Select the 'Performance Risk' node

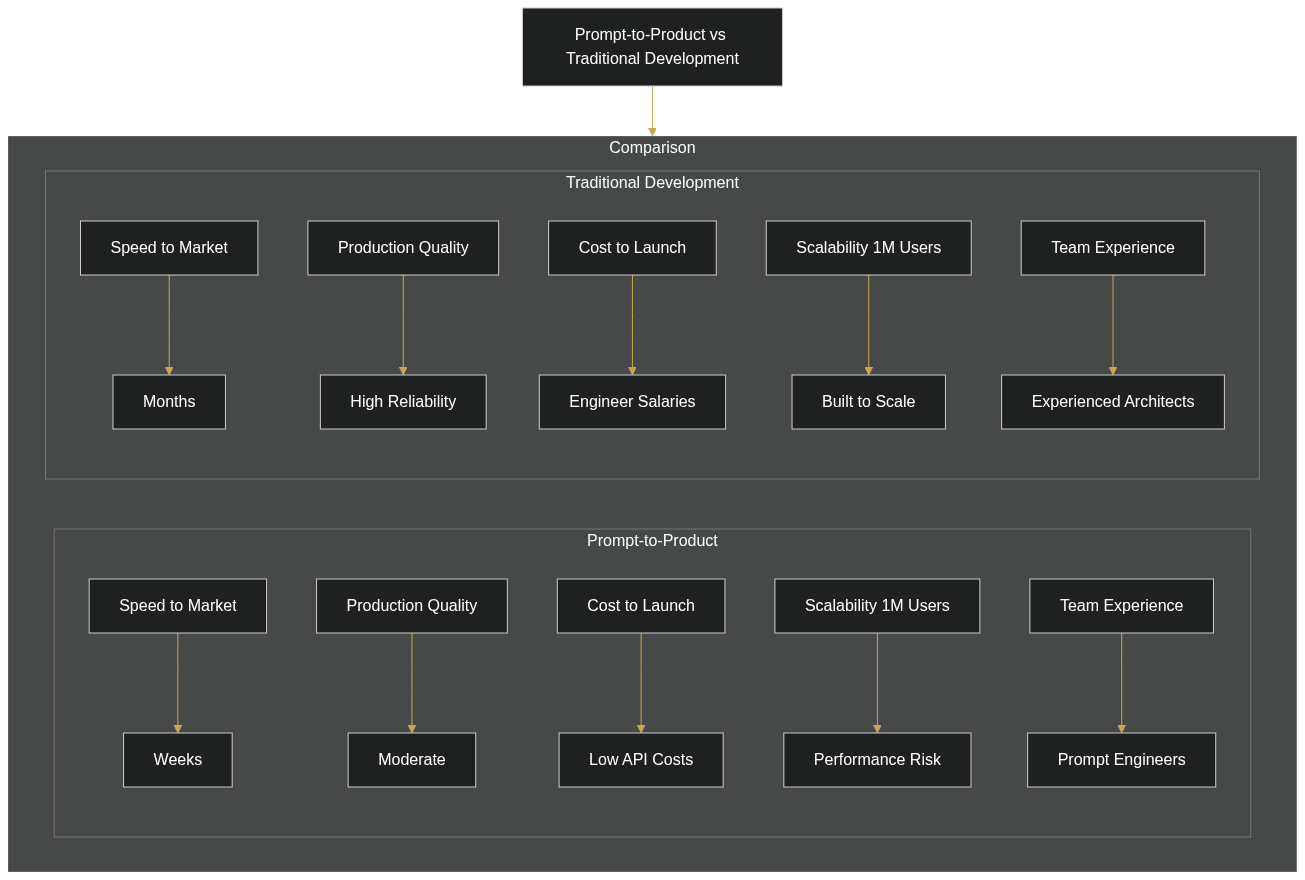coord(877,760)
